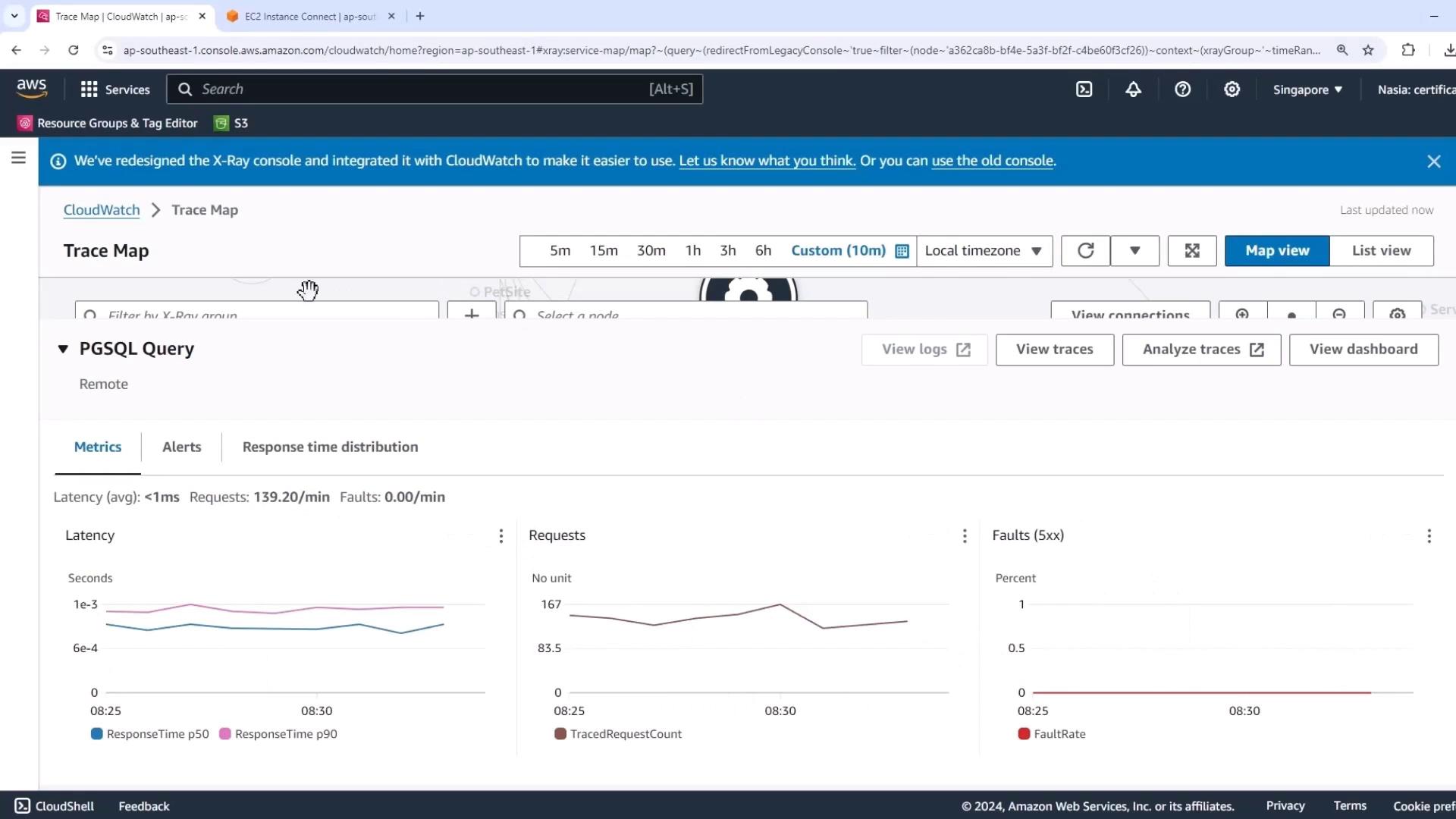
Task: Open Singapore region selector
Action: (1307, 89)
